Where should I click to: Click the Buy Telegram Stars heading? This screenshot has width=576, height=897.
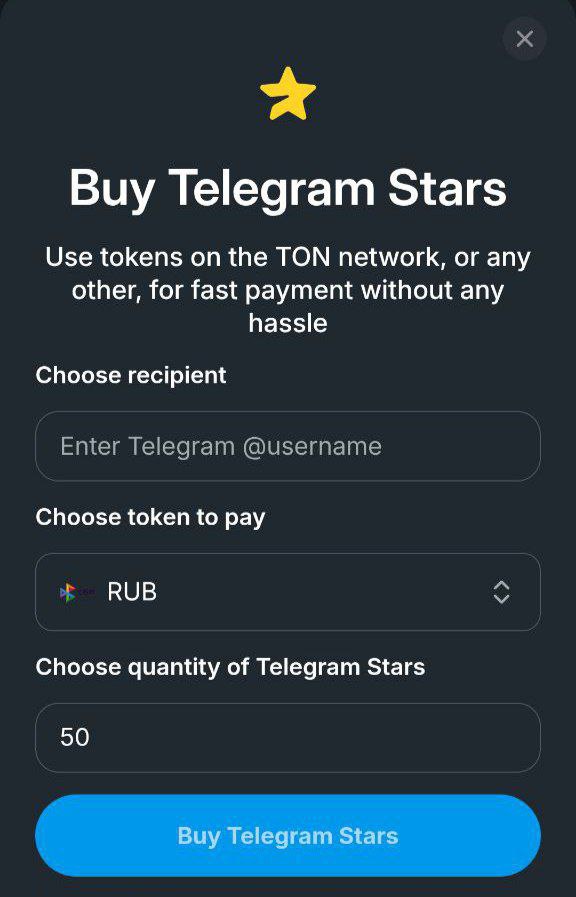288,189
